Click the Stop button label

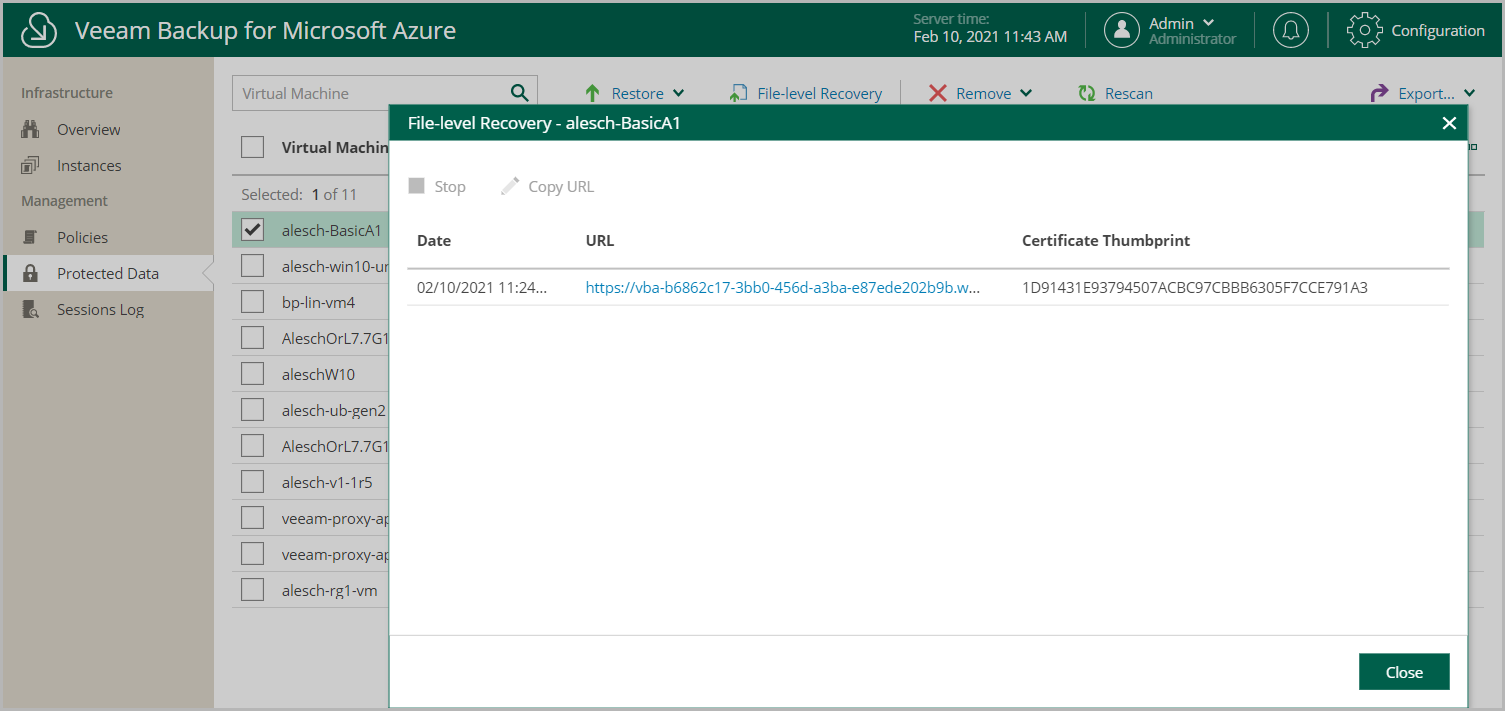pyautogui.click(x=450, y=186)
